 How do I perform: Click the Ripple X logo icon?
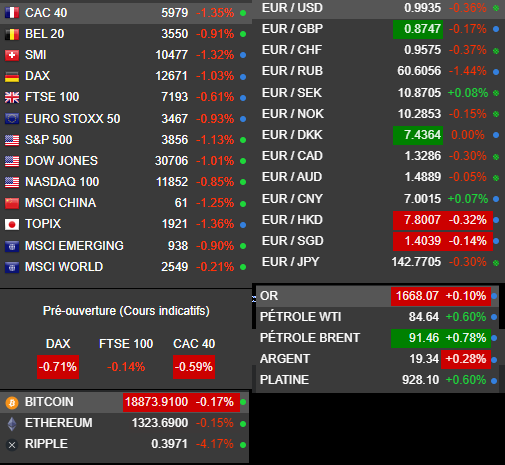click(x=12, y=445)
